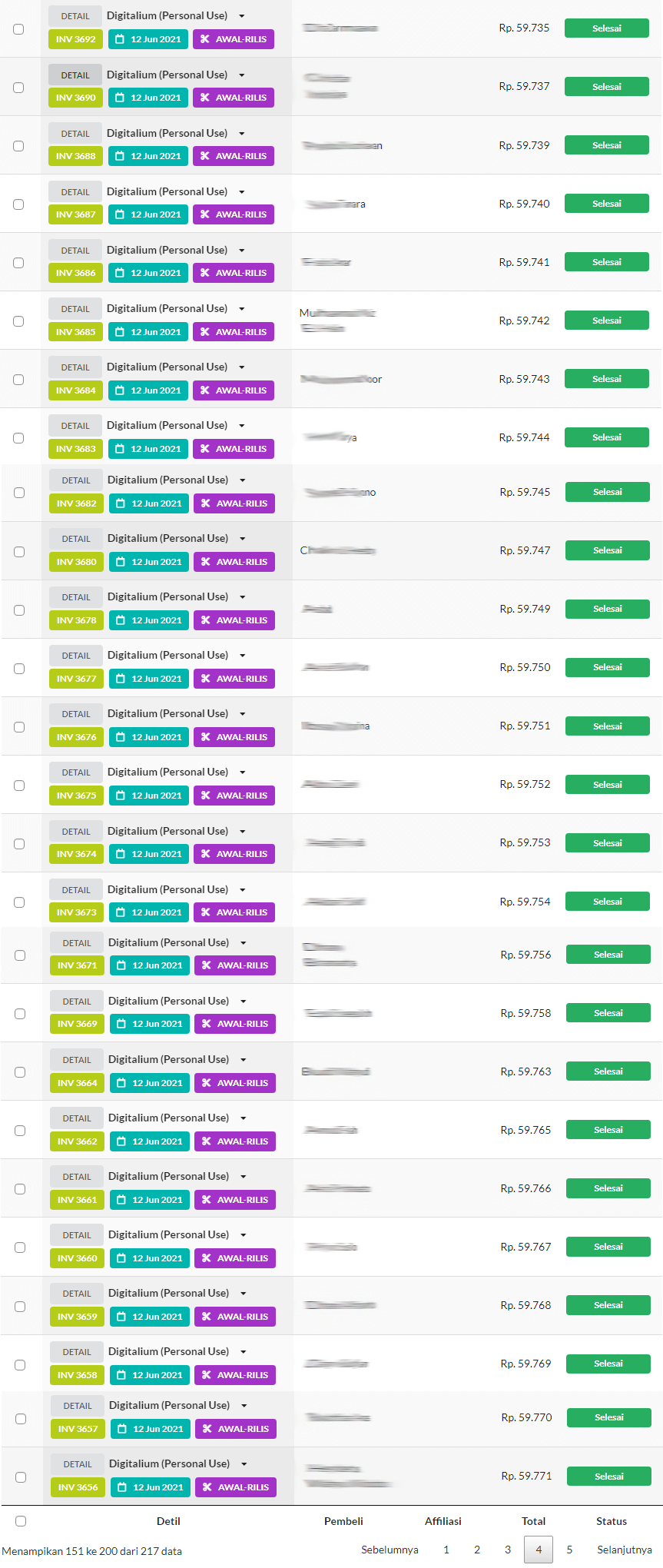663x1568 pixels.
Task: Select the checkbox for order INV 3677
Action: tap(19, 669)
